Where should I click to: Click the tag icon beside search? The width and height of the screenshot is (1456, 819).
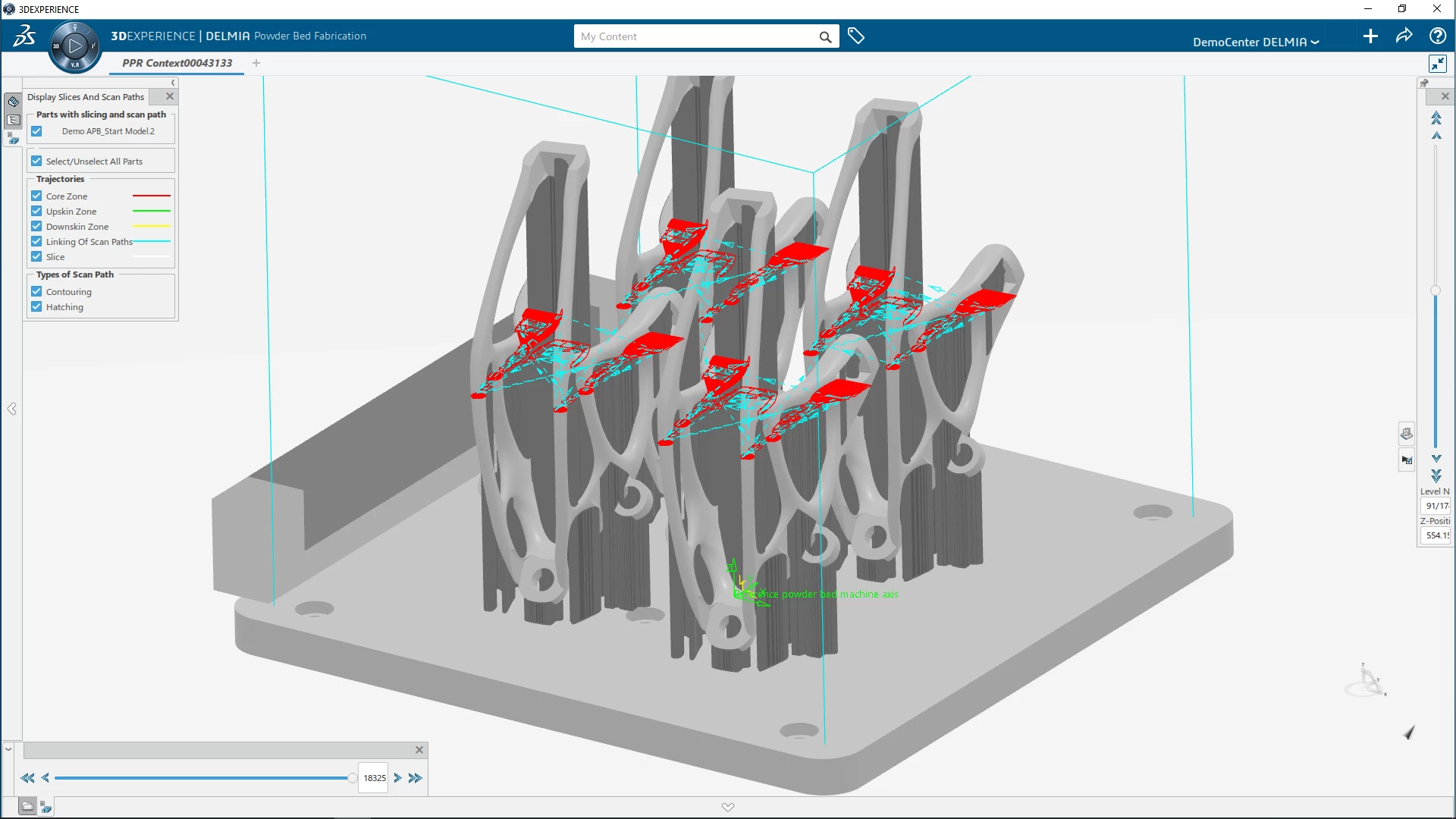[x=856, y=36]
